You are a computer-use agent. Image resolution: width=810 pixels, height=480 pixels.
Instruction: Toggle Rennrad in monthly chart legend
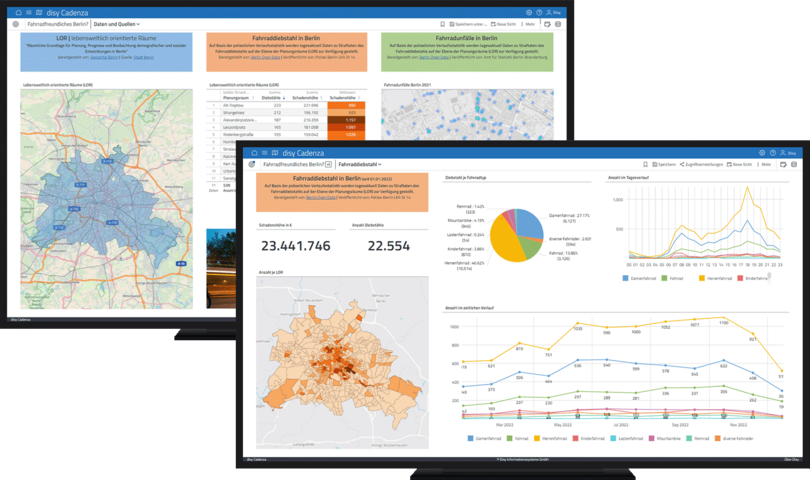[697, 438]
